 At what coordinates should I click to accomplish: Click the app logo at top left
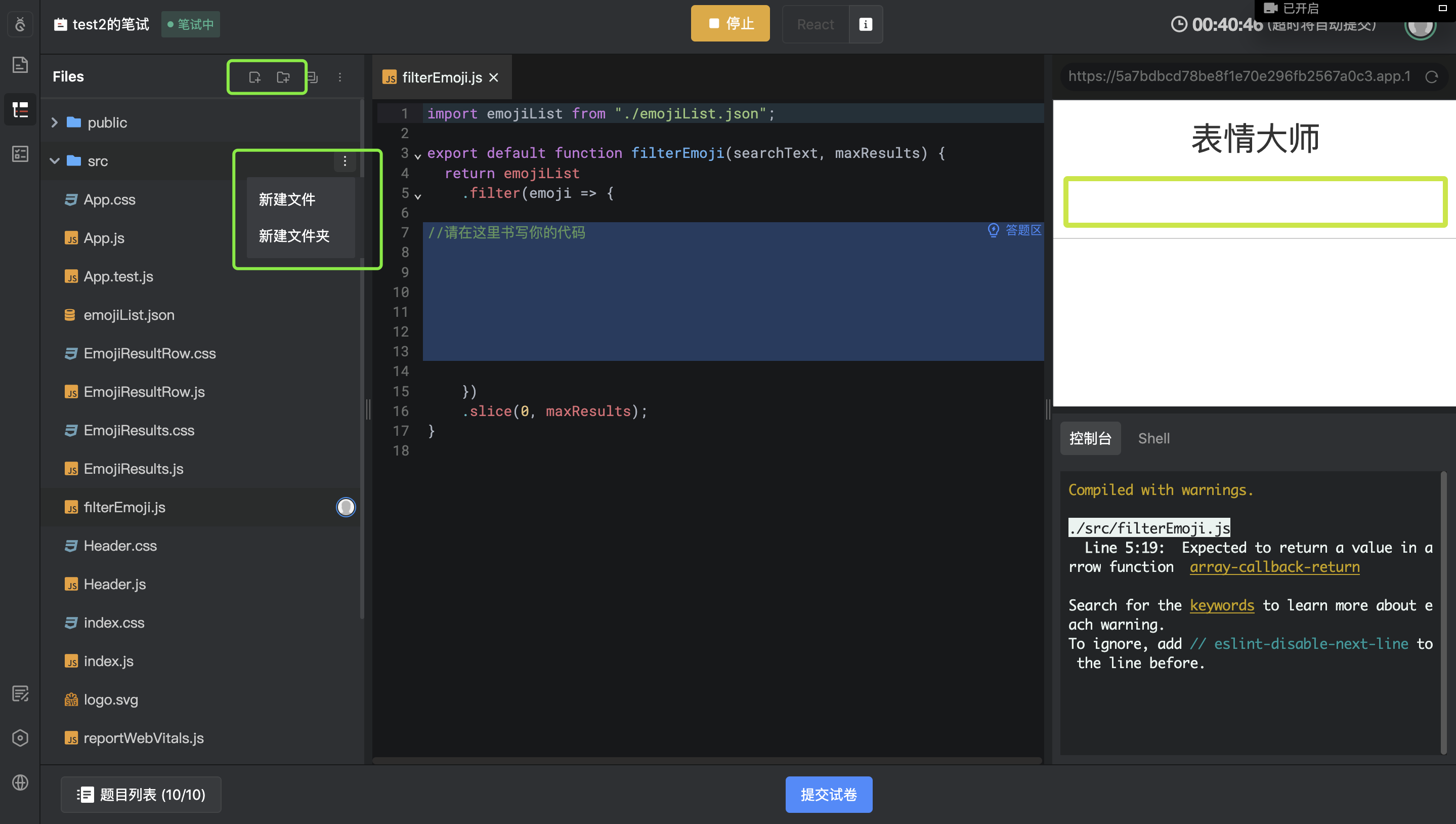point(20,24)
